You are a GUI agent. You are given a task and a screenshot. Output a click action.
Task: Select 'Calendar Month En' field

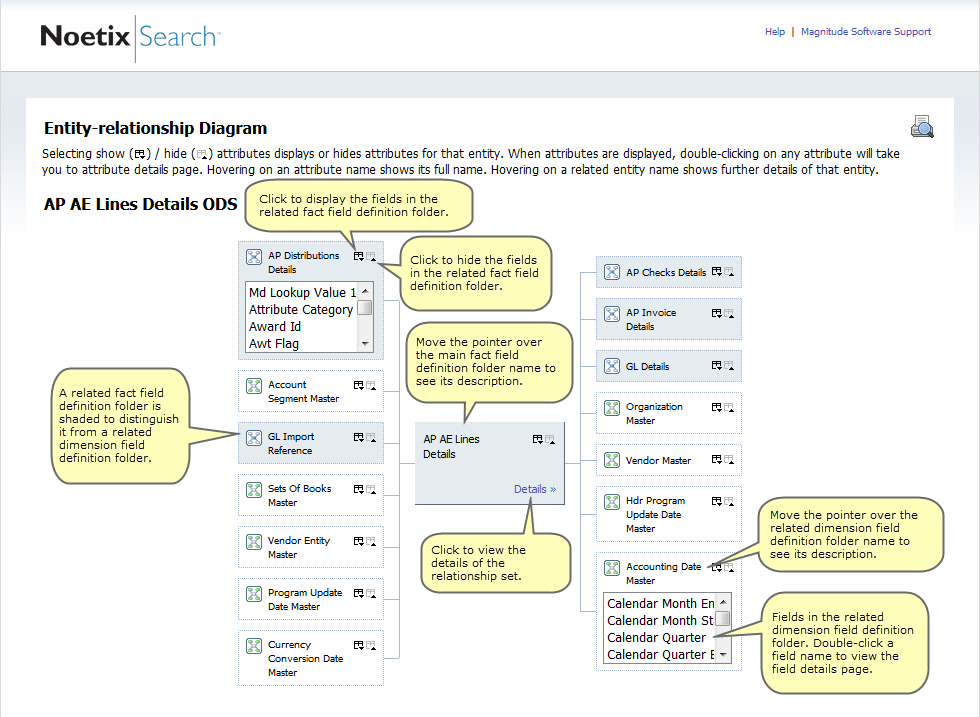[661, 603]
